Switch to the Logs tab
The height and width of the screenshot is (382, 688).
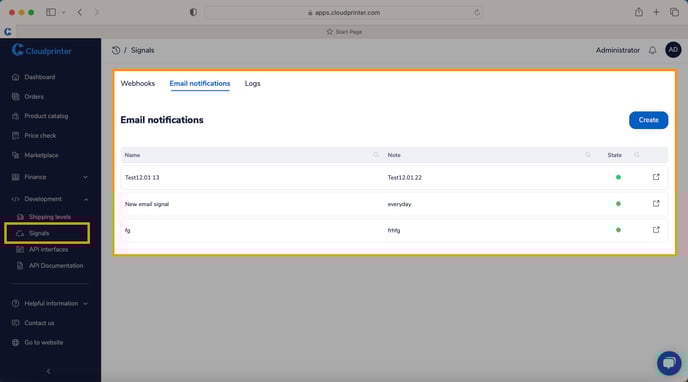click(x=252, y=83)
